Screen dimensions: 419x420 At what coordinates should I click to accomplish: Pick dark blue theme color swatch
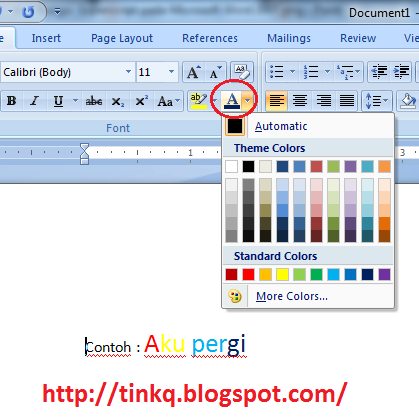(282, 166)
